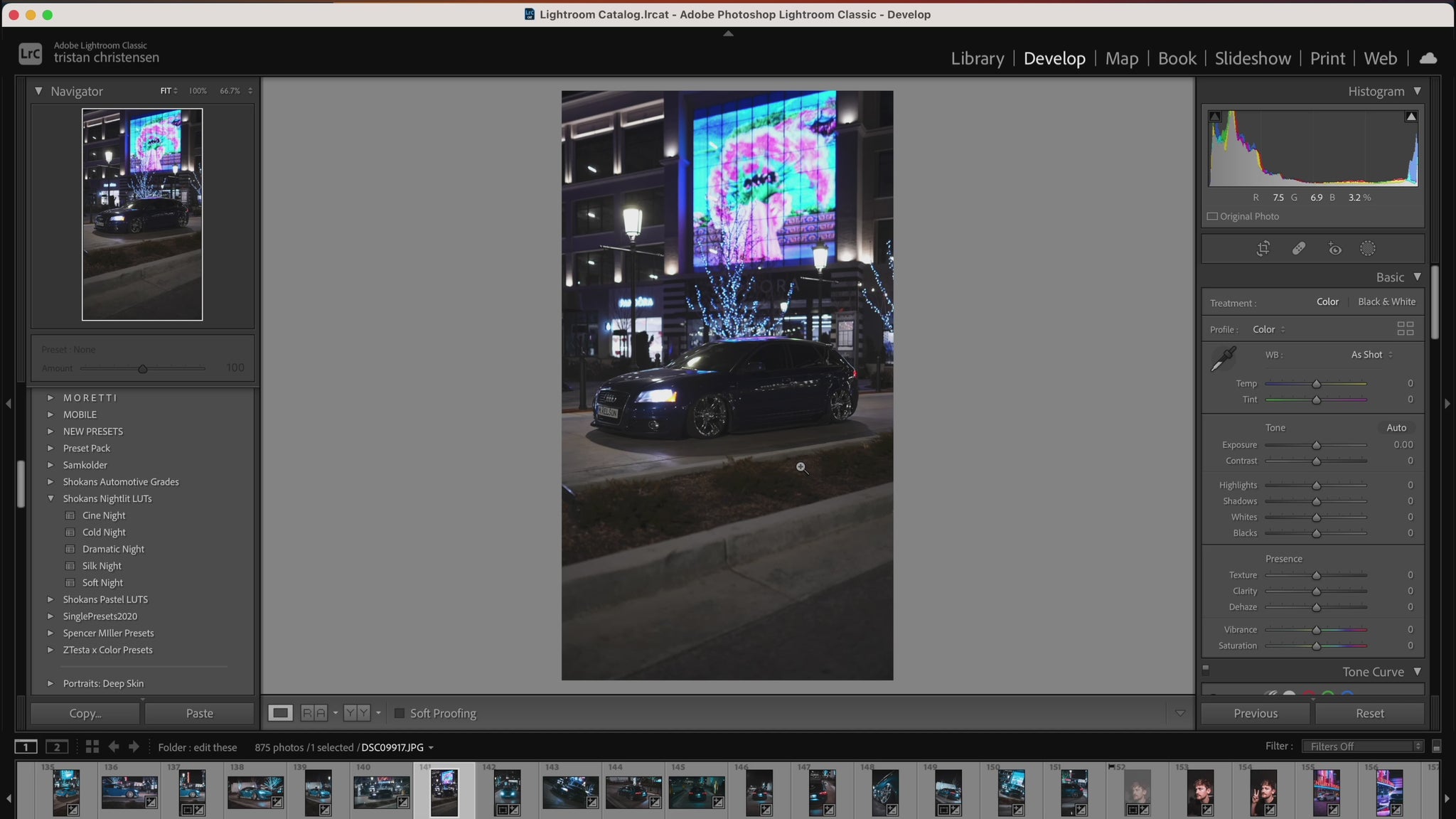This screenshot has width=1456, height=819.
Task: Select filmstrip thumbnail number 142
Action: (x=507, y=791)
